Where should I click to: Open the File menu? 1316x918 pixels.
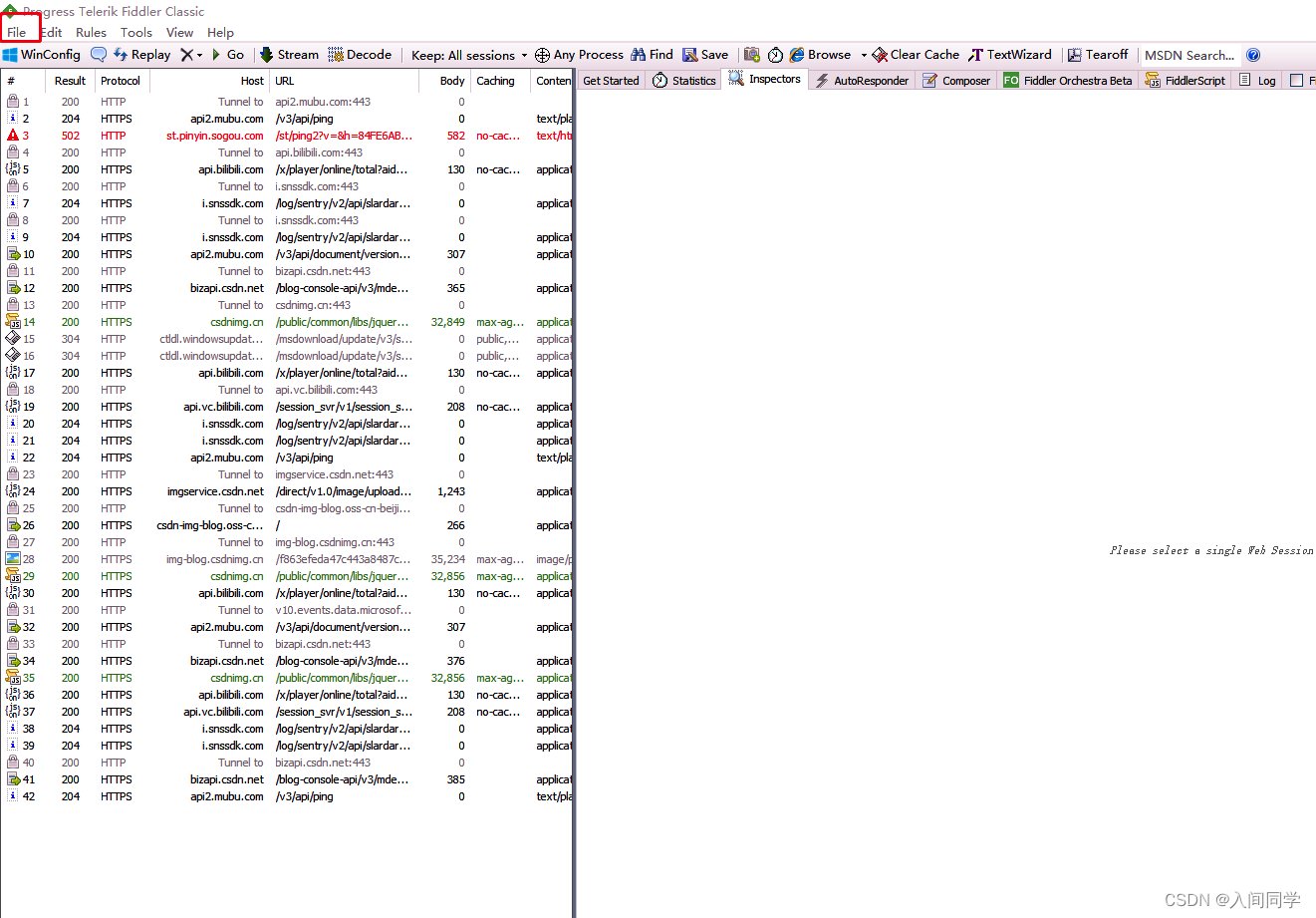click(x=17, y=32)
